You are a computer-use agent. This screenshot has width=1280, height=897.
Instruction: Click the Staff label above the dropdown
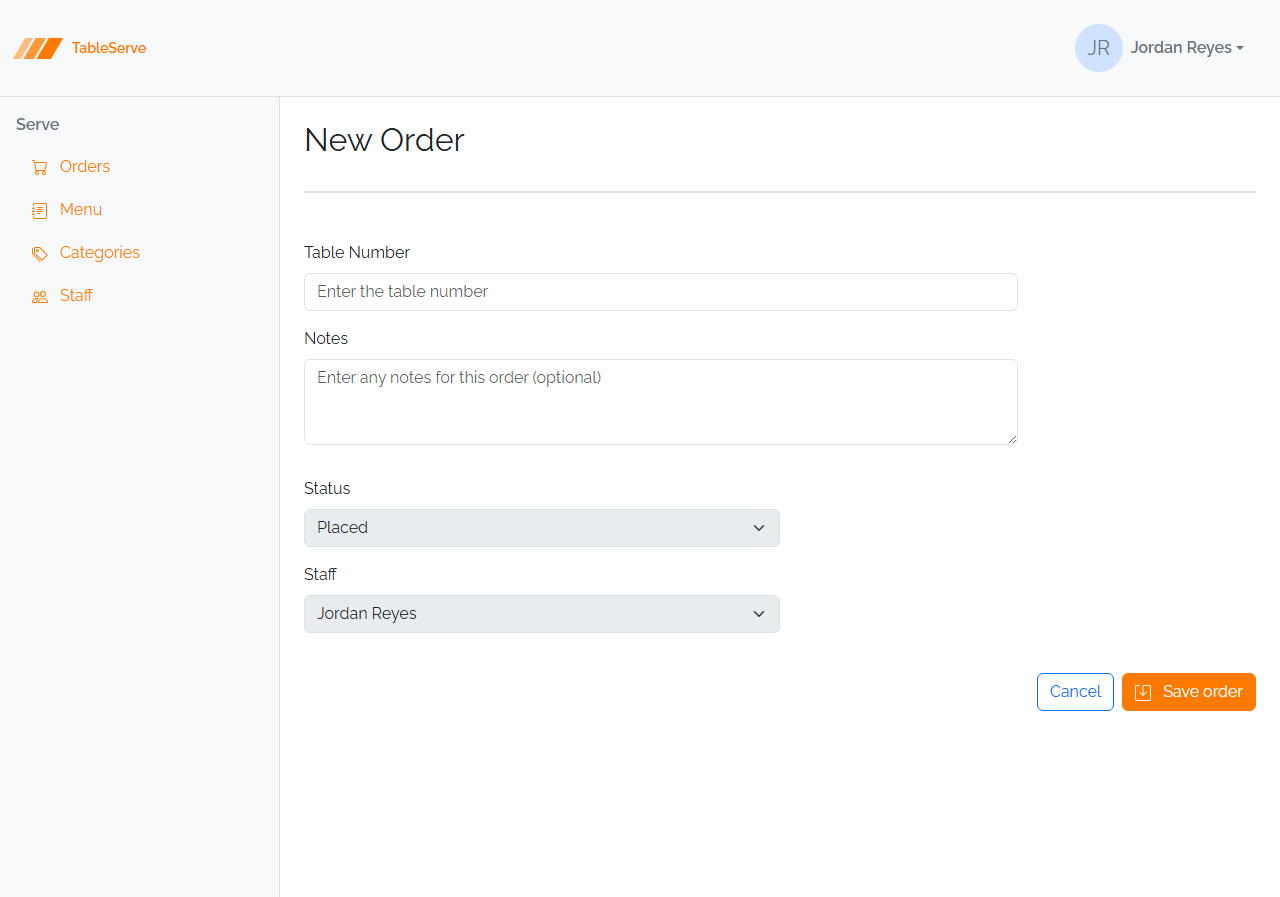pos(320,575)
